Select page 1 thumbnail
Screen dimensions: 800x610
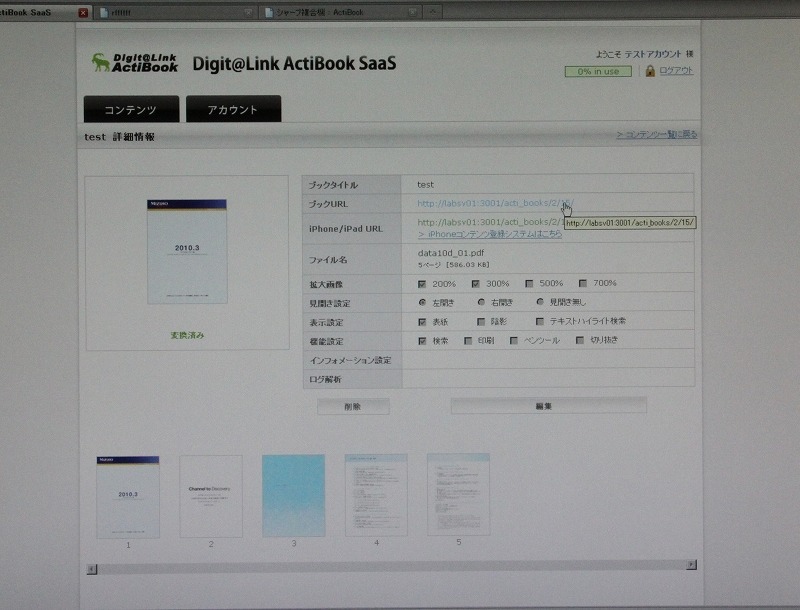click(x=128, y=497)
